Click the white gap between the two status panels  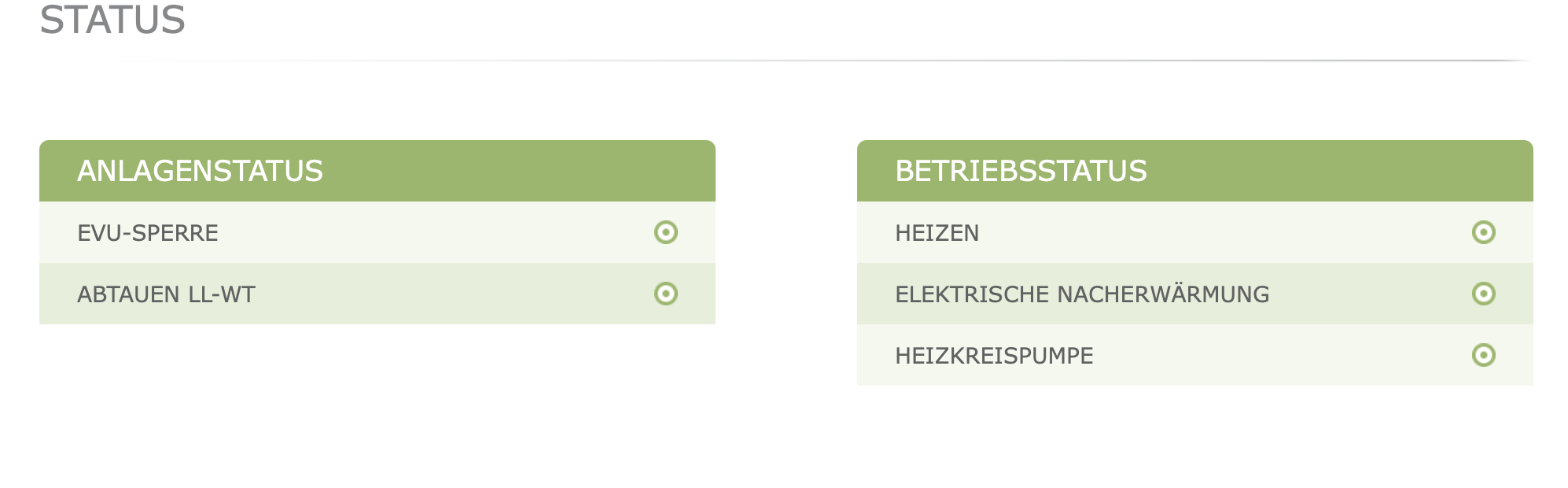(786, 260)
